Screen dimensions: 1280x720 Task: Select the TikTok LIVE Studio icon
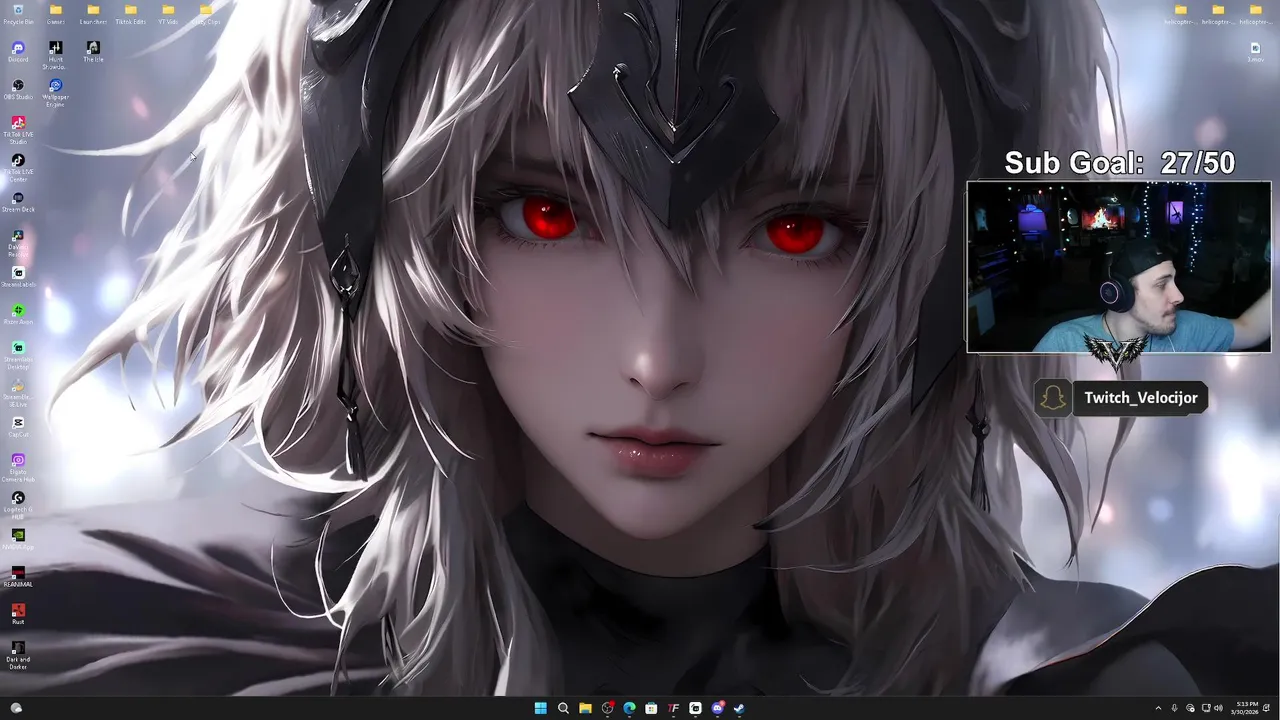[18, 130]
